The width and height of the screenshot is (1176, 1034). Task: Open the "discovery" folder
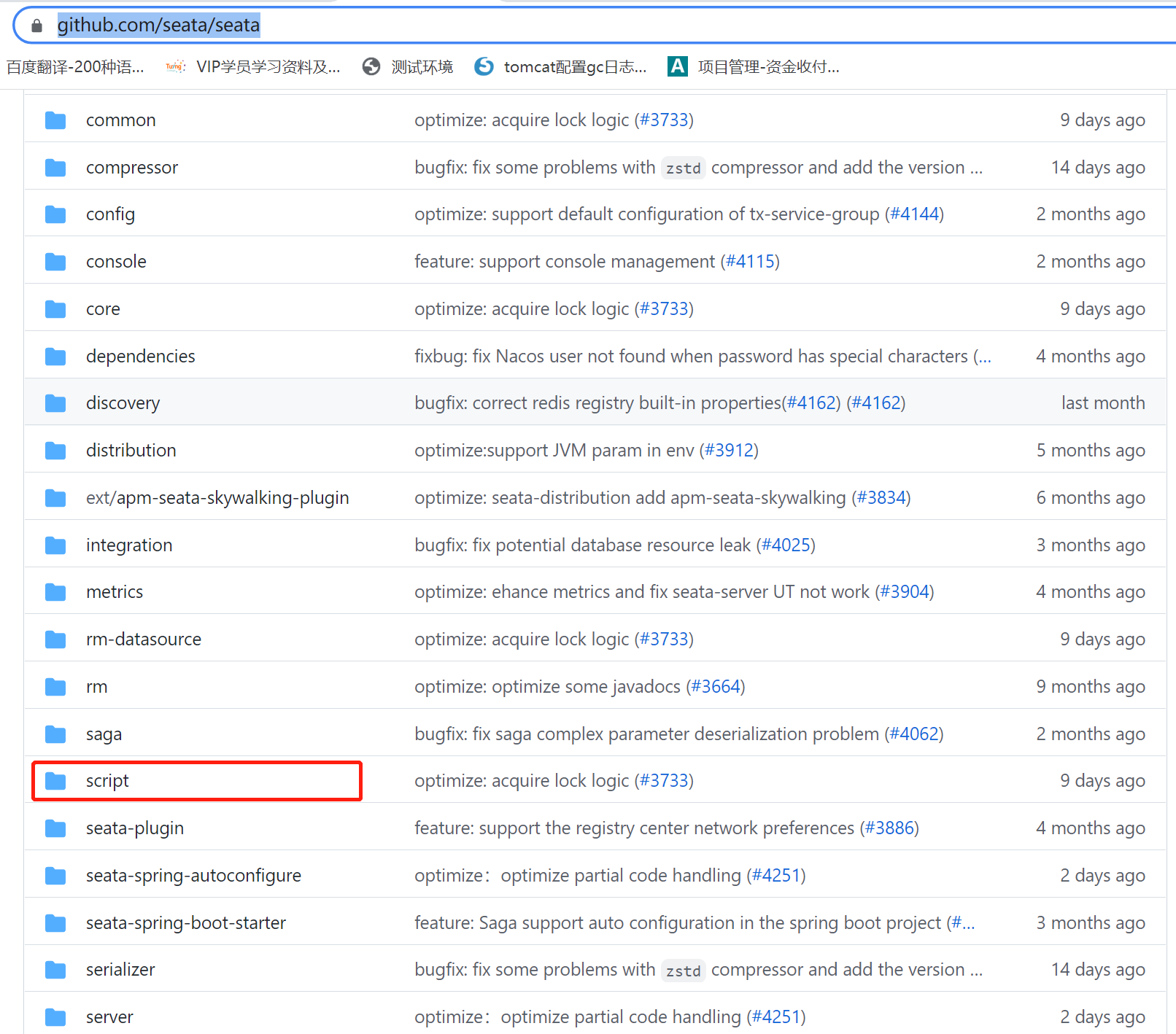pos(123,403)
